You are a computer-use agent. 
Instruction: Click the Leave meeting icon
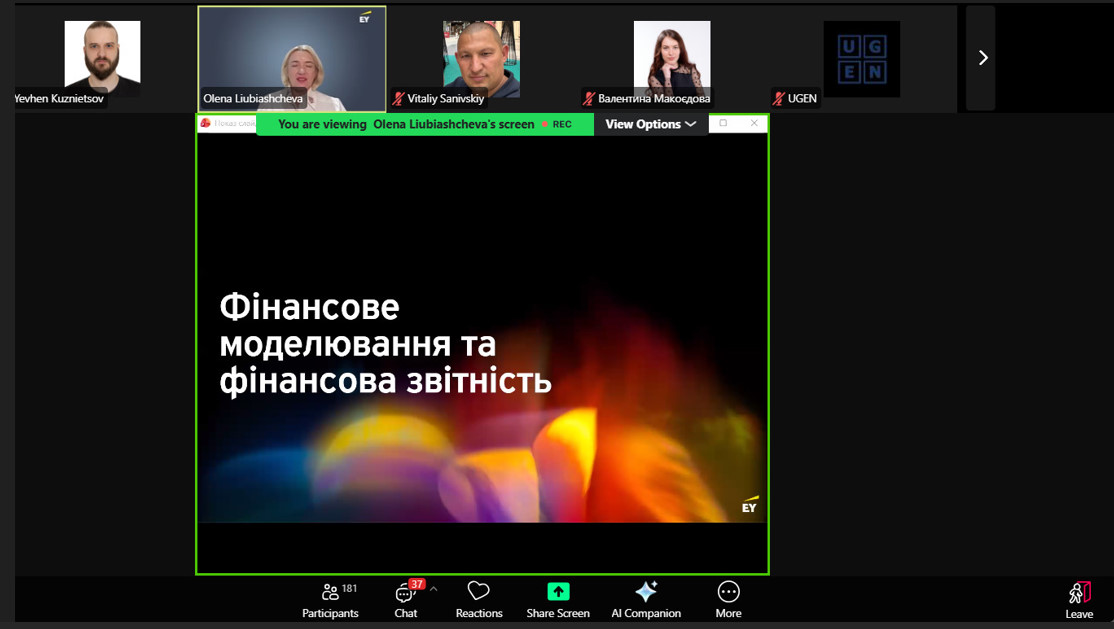(1079, 593)
